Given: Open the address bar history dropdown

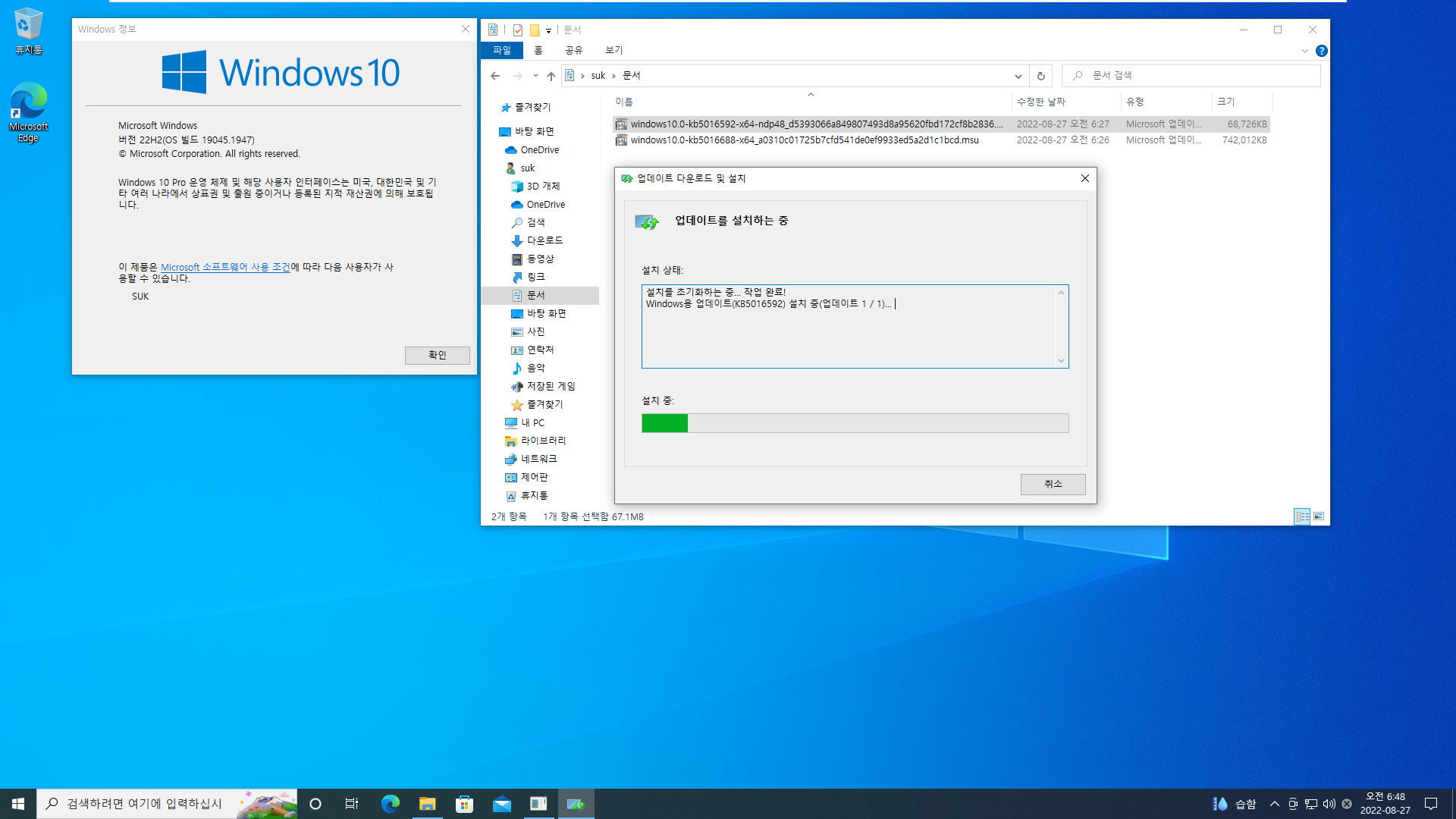Looking at the screenshot, I should tap(1018, 76).
